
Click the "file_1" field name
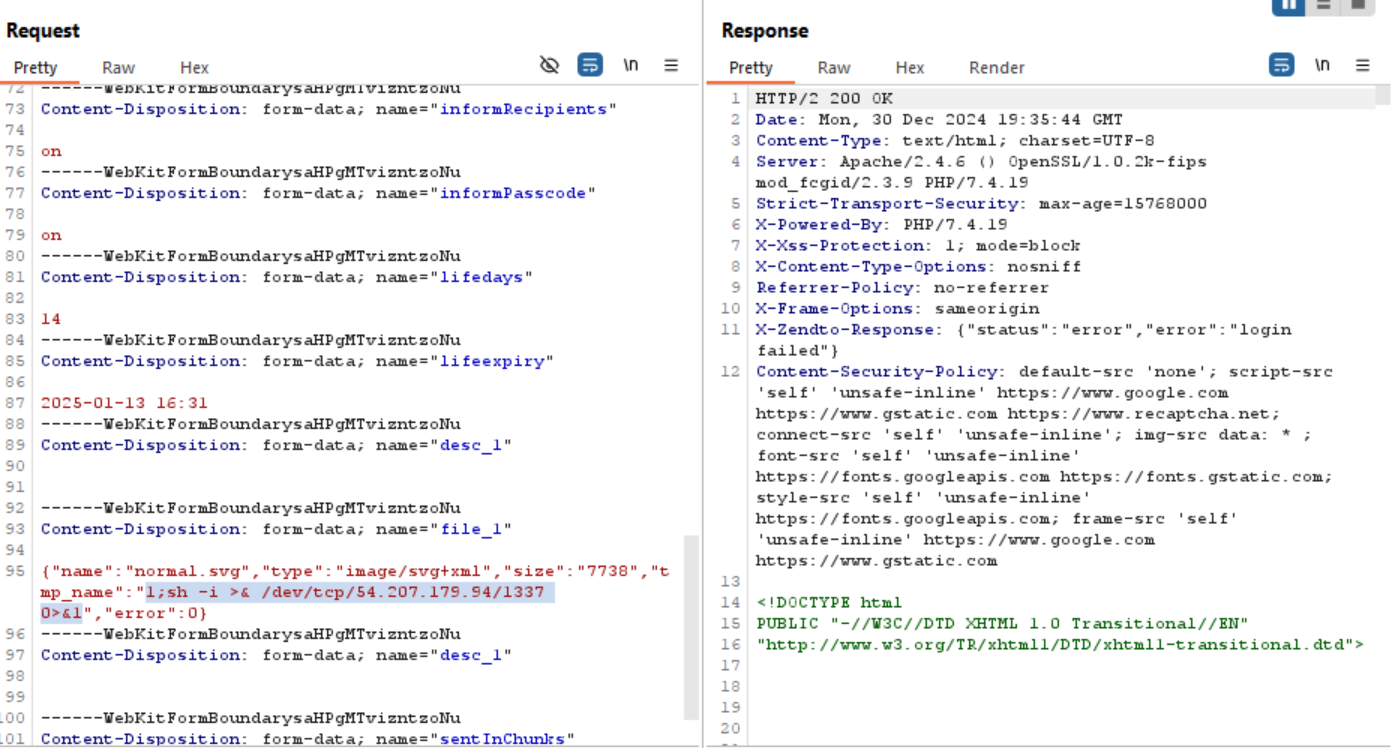[471, 529]
